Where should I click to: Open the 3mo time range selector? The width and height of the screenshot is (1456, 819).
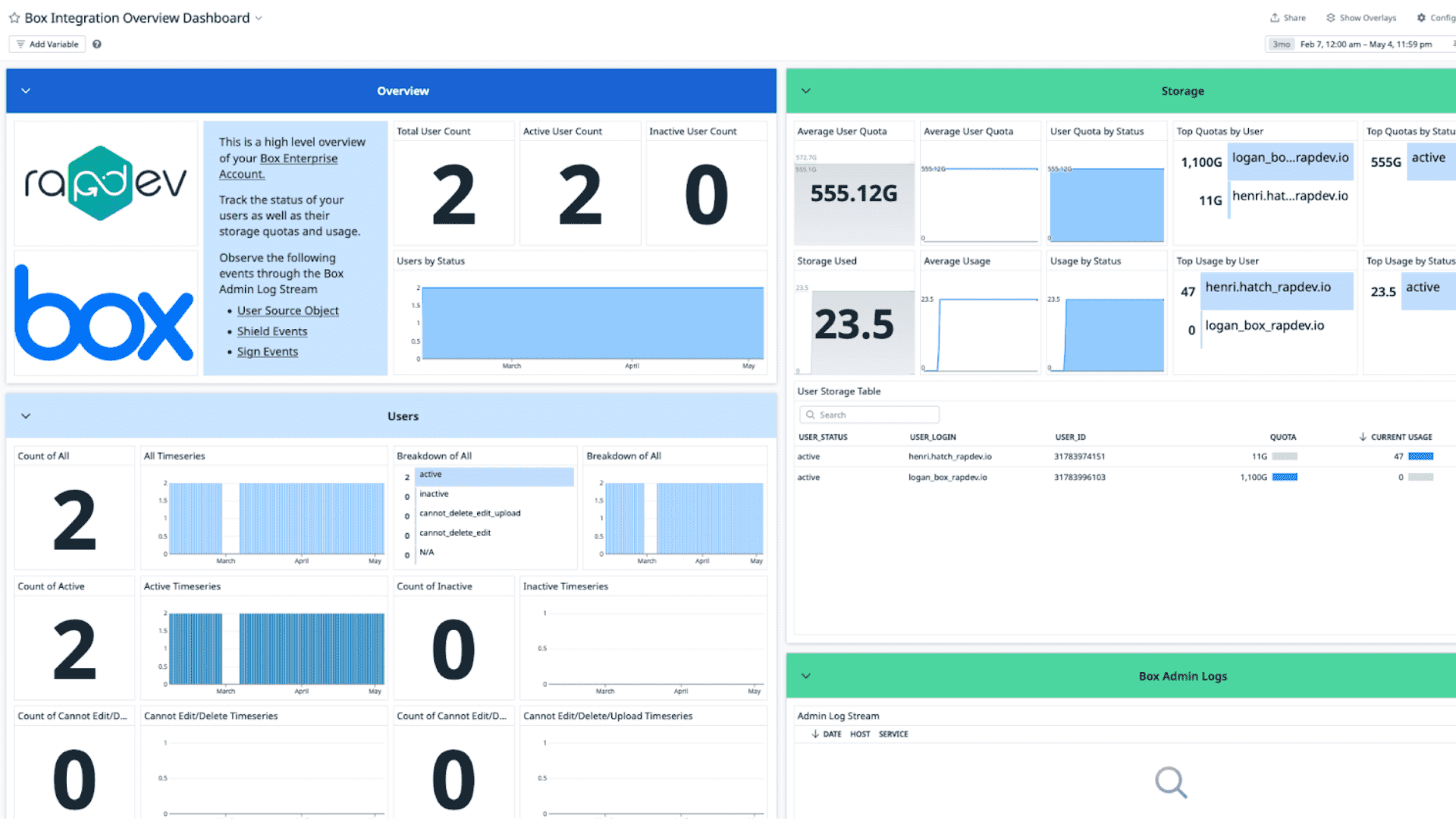(x=1282, y=44)
